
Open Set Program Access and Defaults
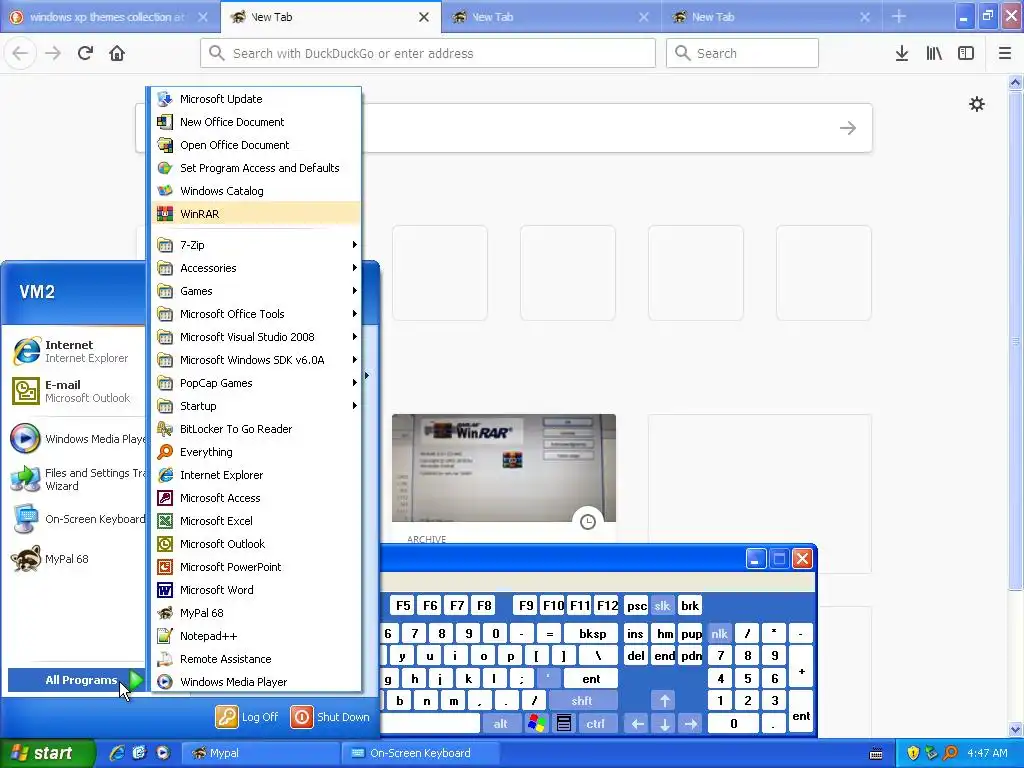[256, 168]
